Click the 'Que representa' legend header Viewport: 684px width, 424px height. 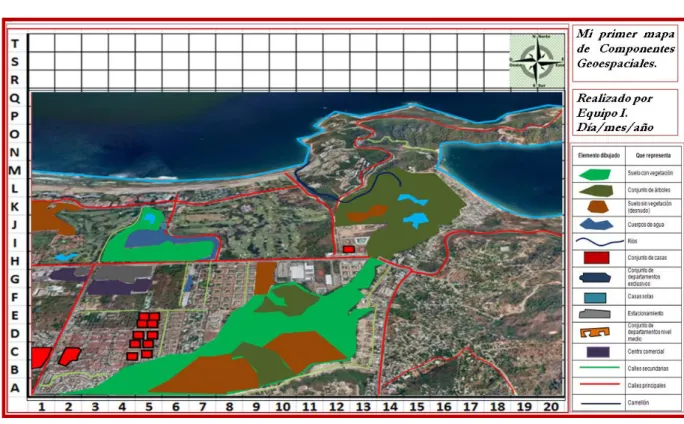click(x=653, y=155)
